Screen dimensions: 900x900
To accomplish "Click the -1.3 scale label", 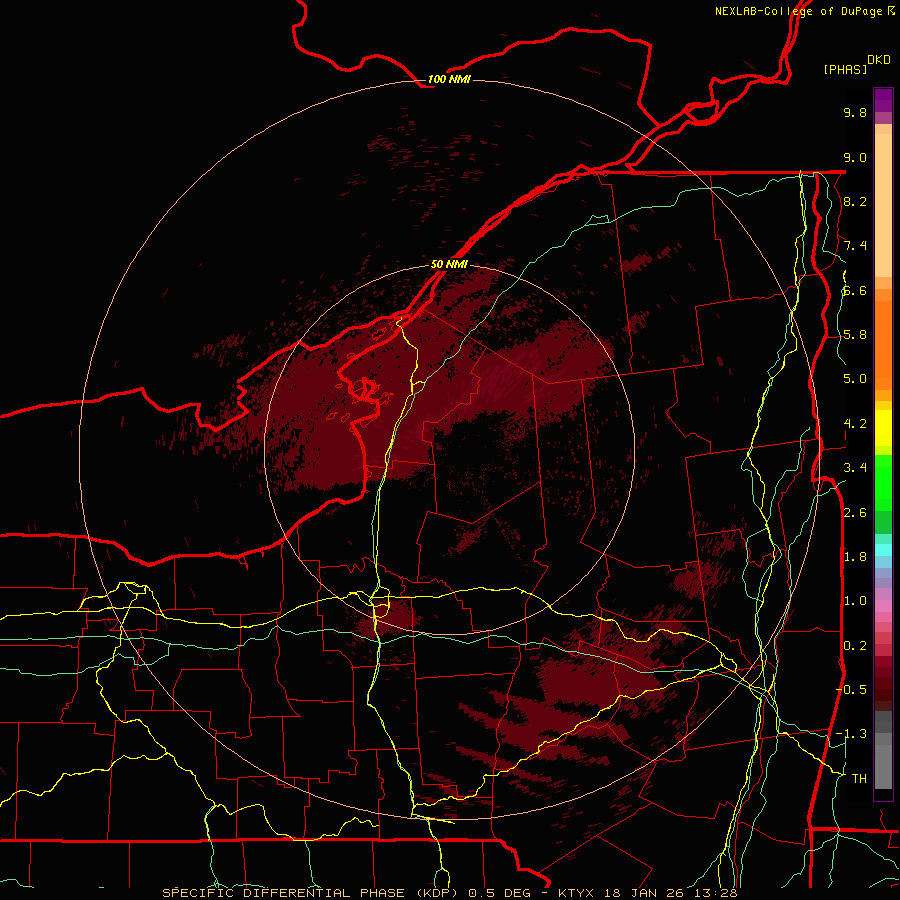I will [852, 734].
